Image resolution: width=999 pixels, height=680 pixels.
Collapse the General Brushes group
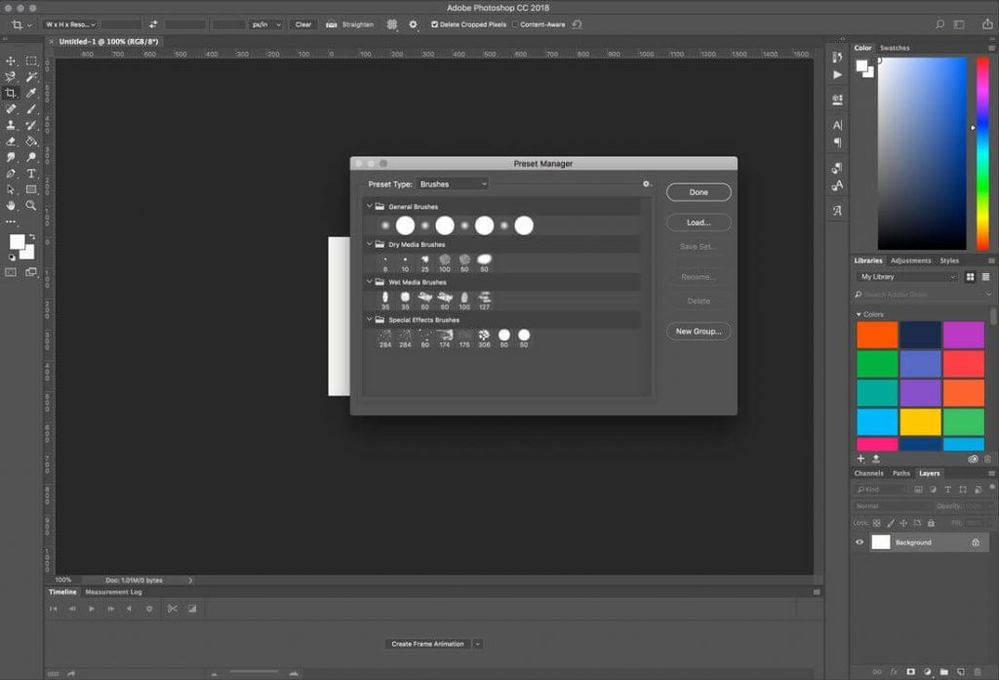click(x=370, y=206)
